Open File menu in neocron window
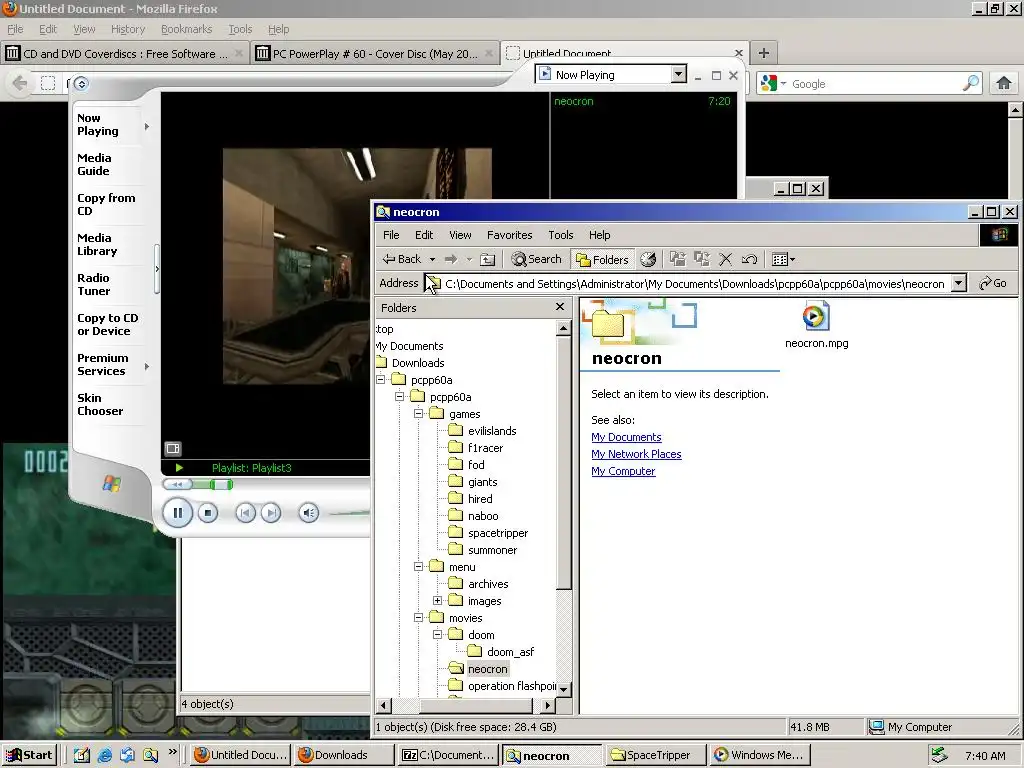Viewport: 1024px width, 768px height. (x=391, y=235)
